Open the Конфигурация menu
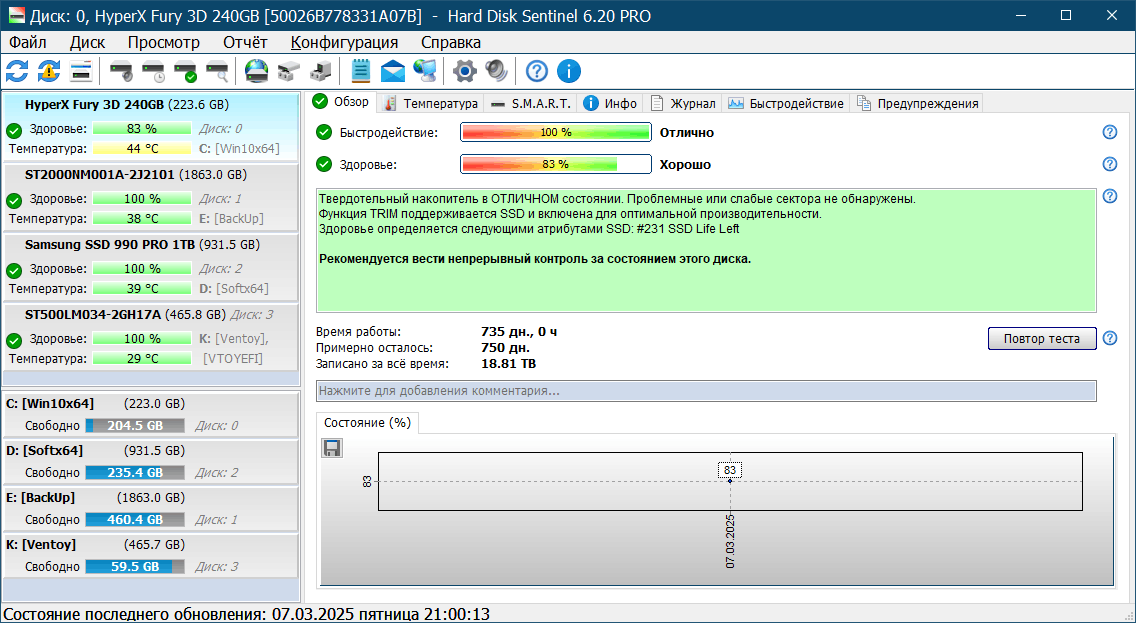1136x623 pixels. 344,42
